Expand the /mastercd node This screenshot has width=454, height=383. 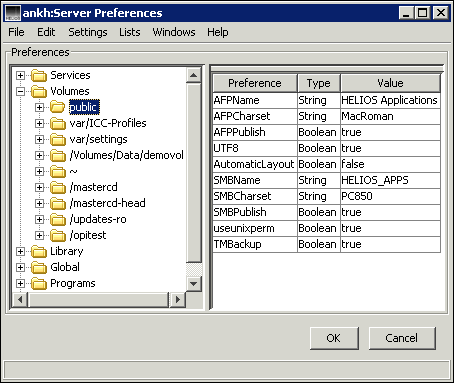pyautogui.click(x=39, y=187)
